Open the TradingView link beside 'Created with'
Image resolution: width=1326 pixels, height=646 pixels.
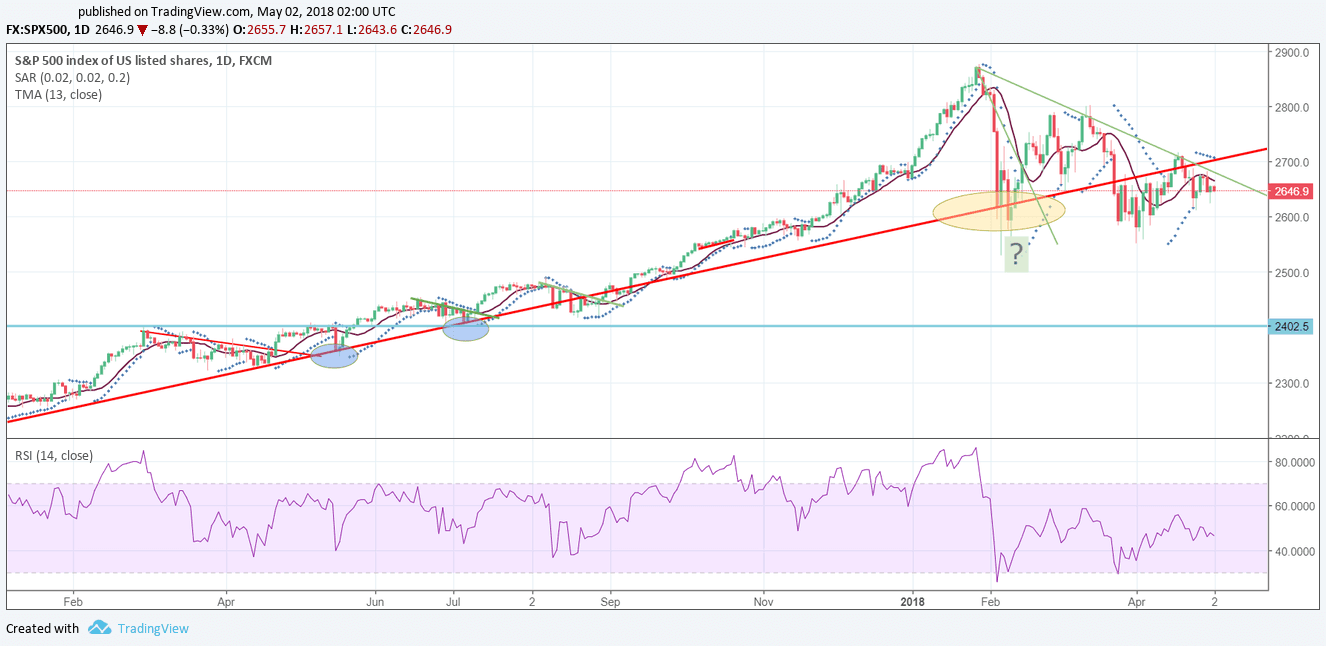point(152,629)
